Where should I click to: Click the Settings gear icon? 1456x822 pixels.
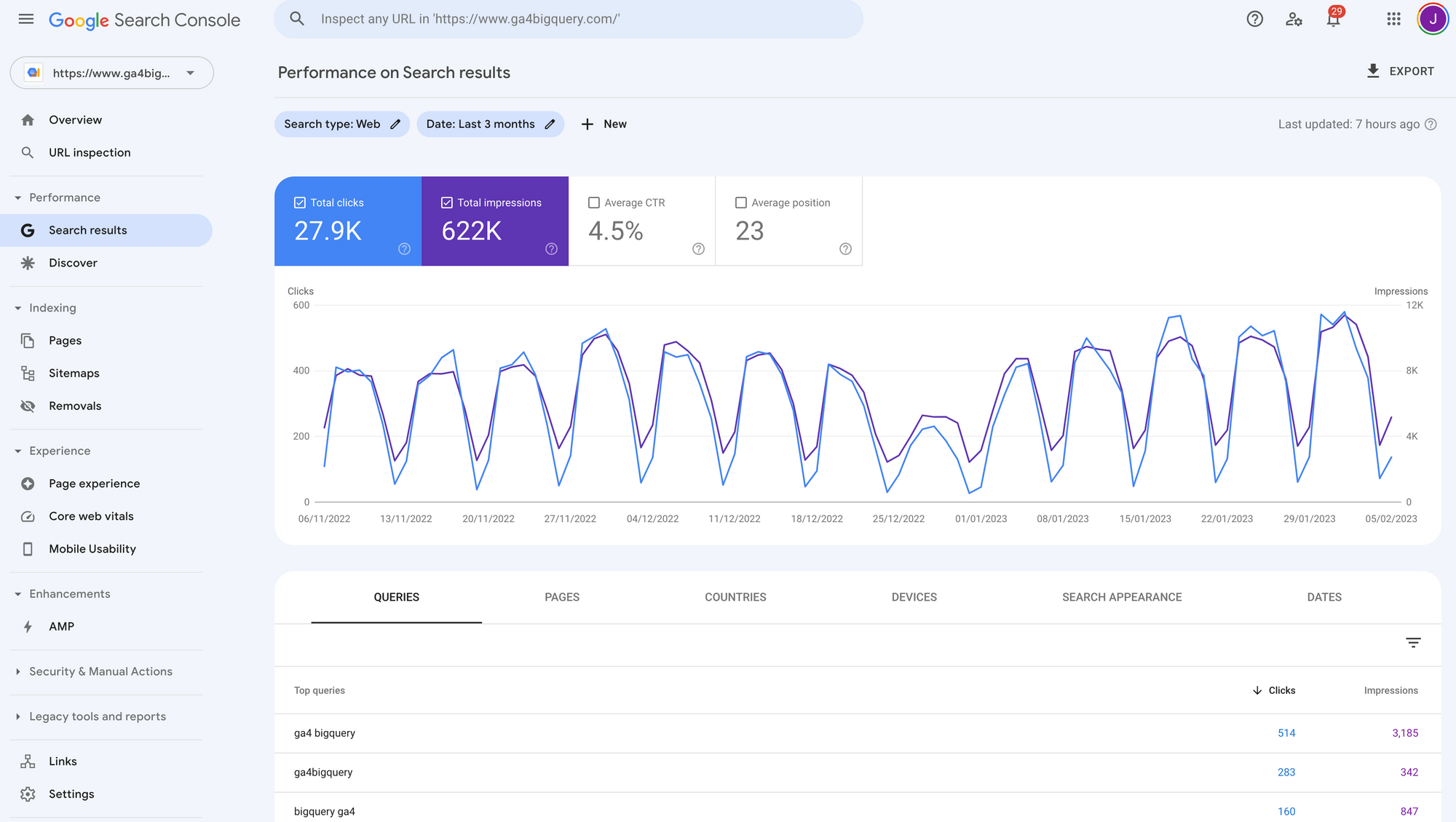pos(28,794)
